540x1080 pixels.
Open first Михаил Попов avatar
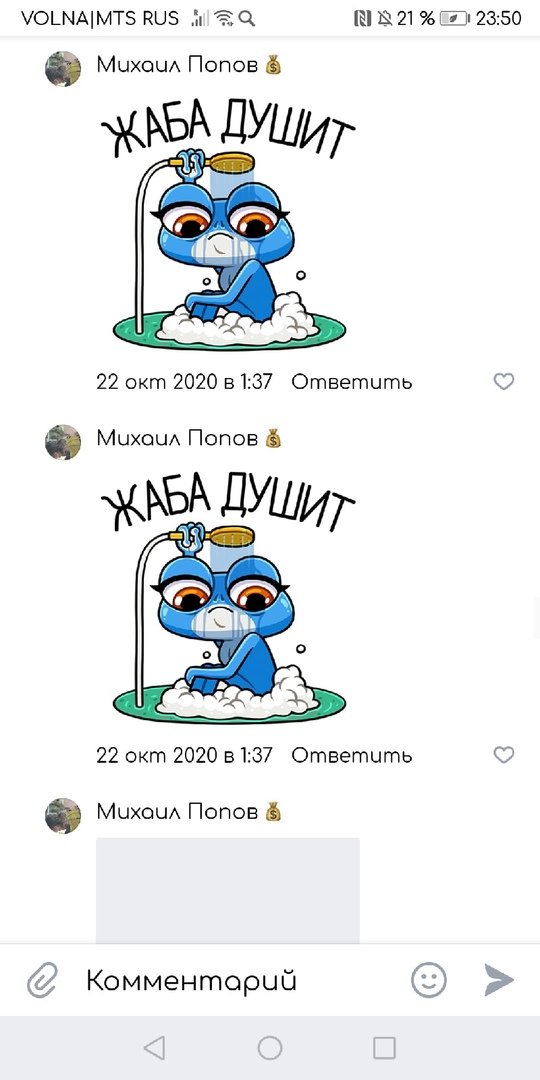pyautogui.click(x=63, y=69)
